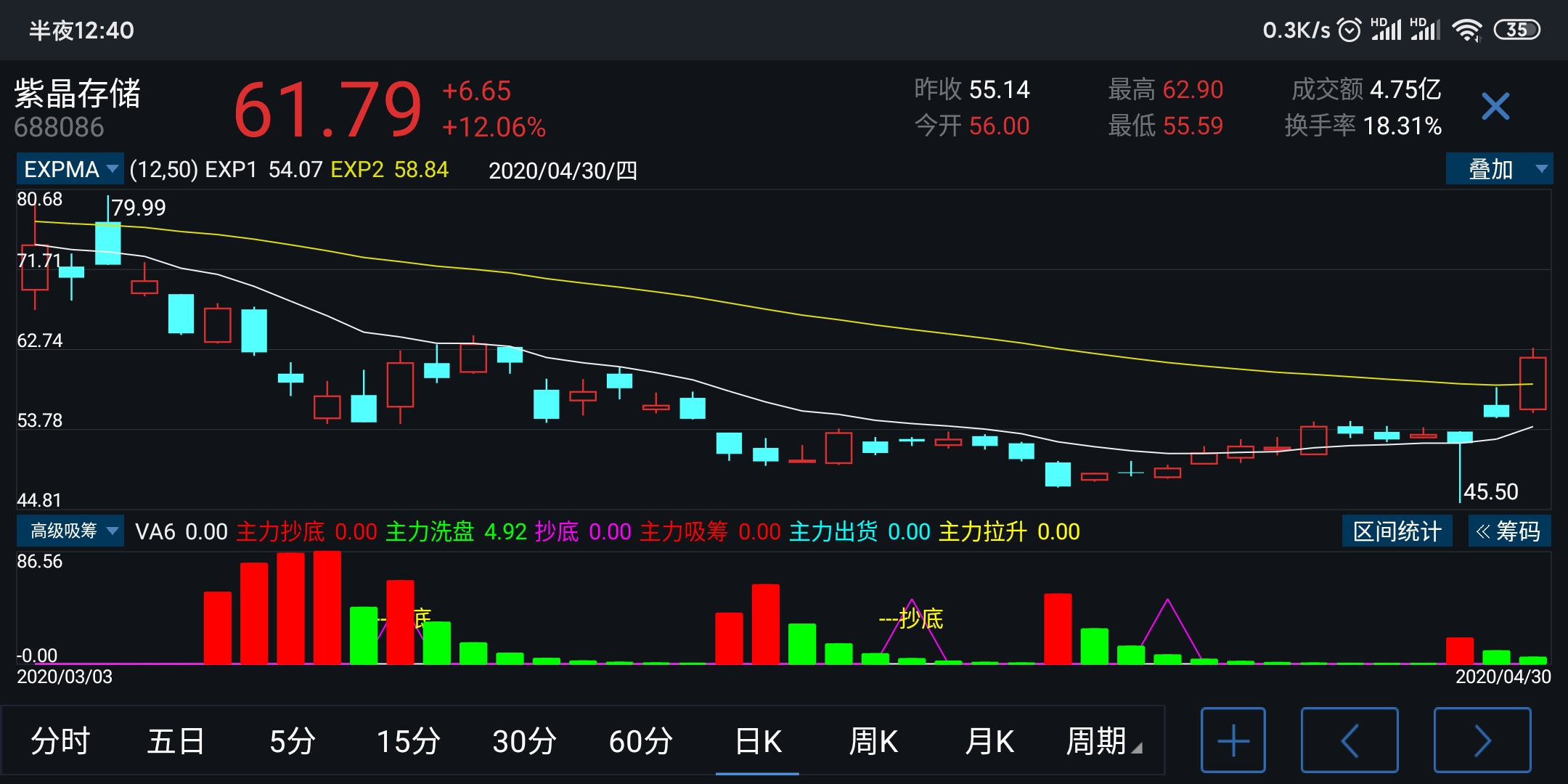Open the 高级吸筹 indicator dropdown
Image resolution: width=1568 pixels, height=784 pixels.
click(x=70, y=531)
